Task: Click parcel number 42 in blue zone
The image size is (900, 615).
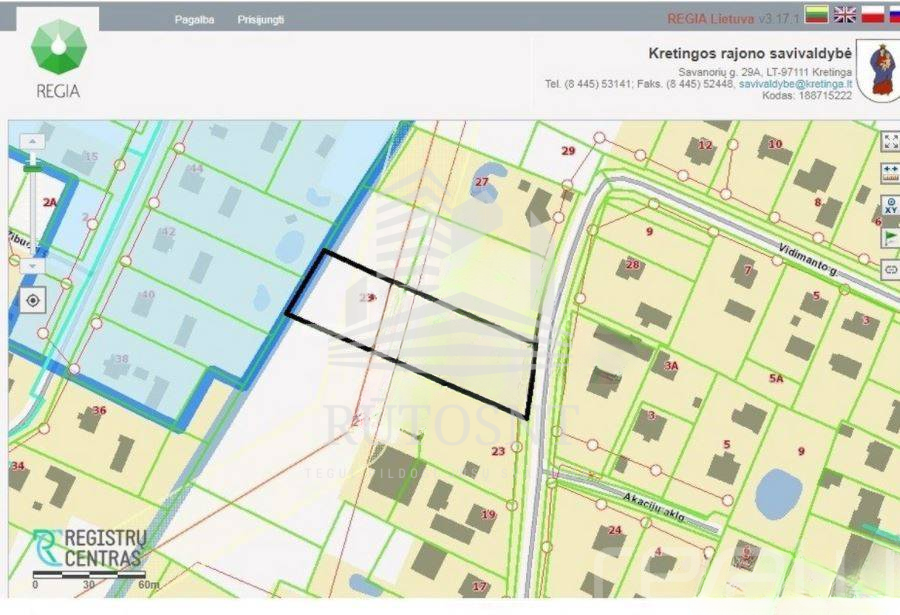Action: (168, 231)
